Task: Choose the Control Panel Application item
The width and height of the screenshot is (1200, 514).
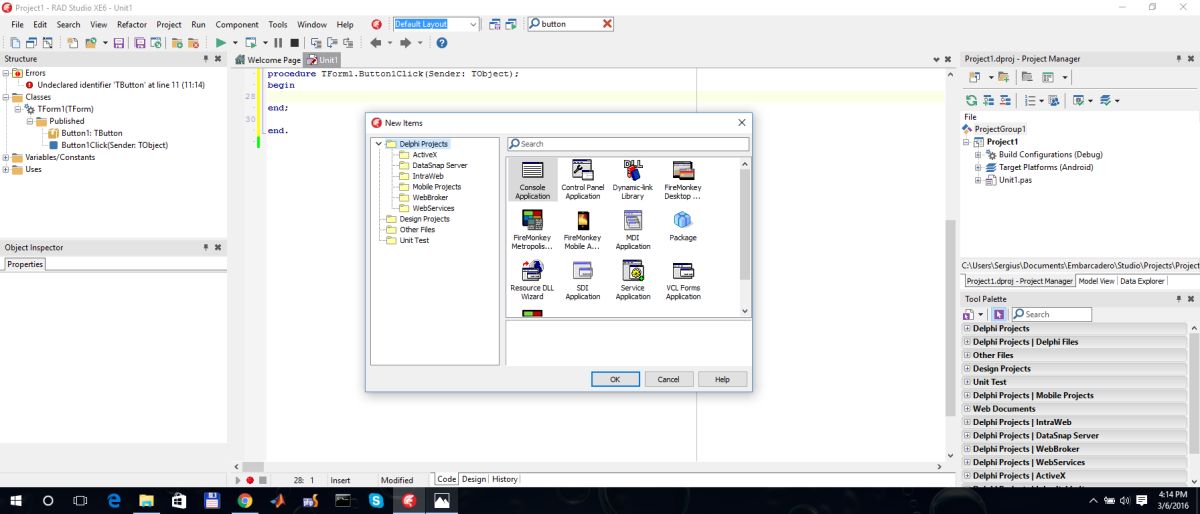Action: [582, 180]
